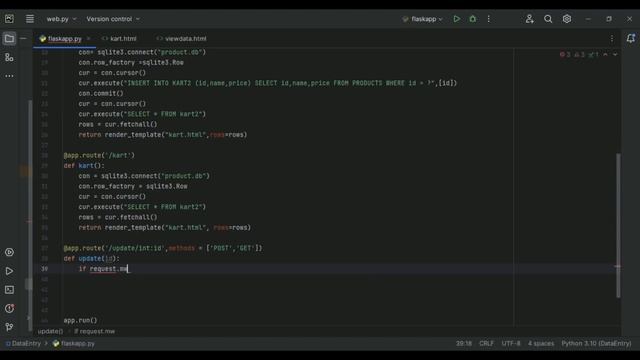Open the Notifications bell
Screen dimensions: 640x360
(x=631, y=38)
